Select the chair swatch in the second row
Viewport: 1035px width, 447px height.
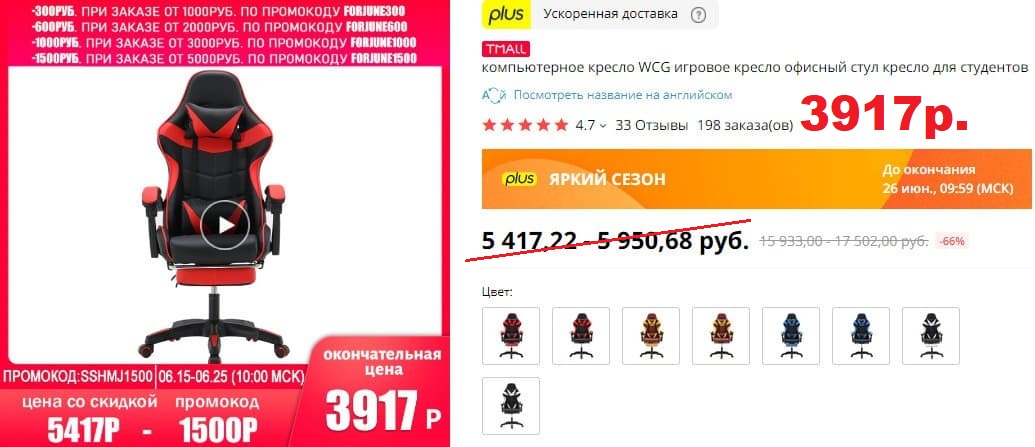[x=511, y=406]
